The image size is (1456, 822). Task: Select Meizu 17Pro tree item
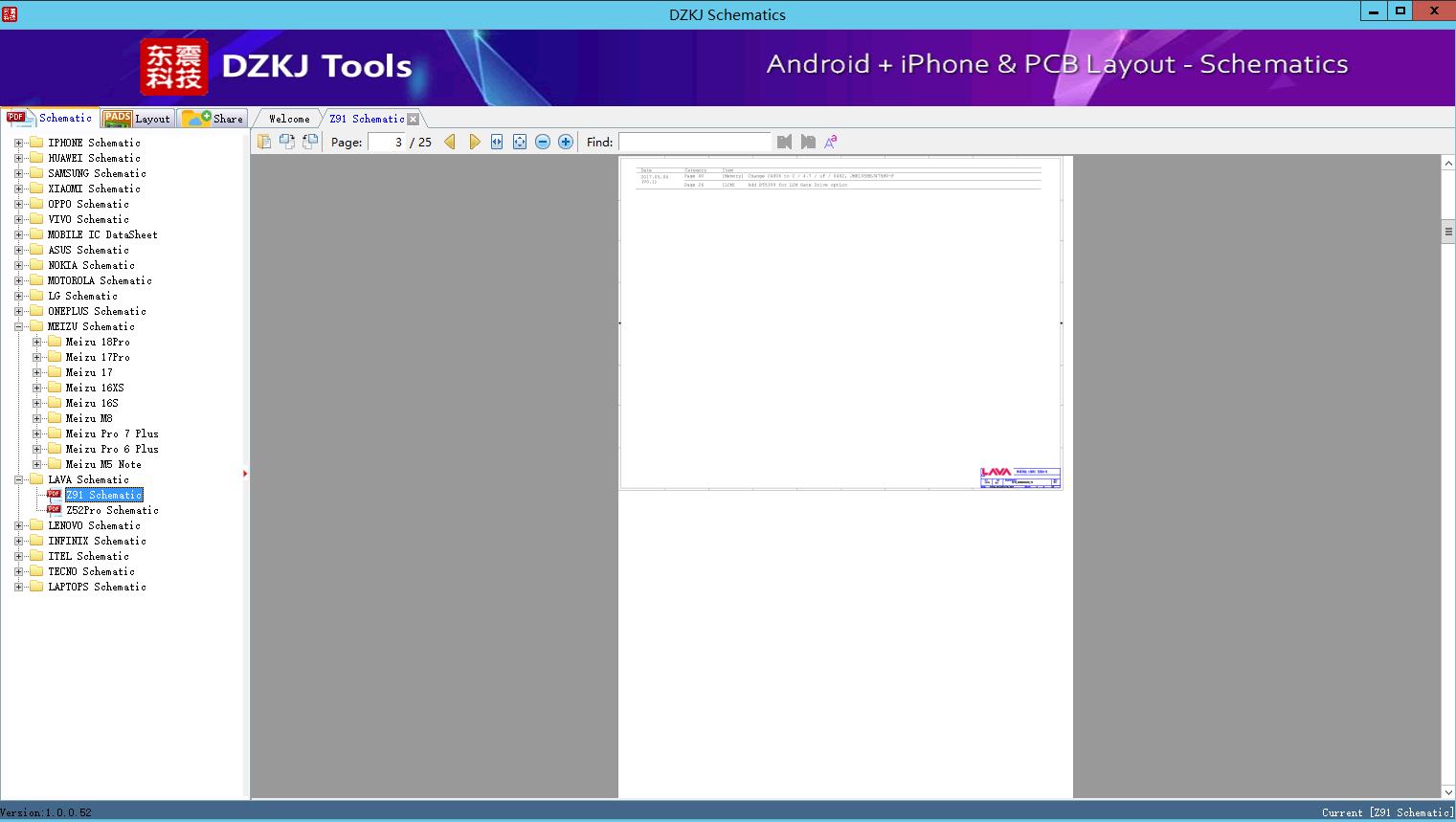98,357
